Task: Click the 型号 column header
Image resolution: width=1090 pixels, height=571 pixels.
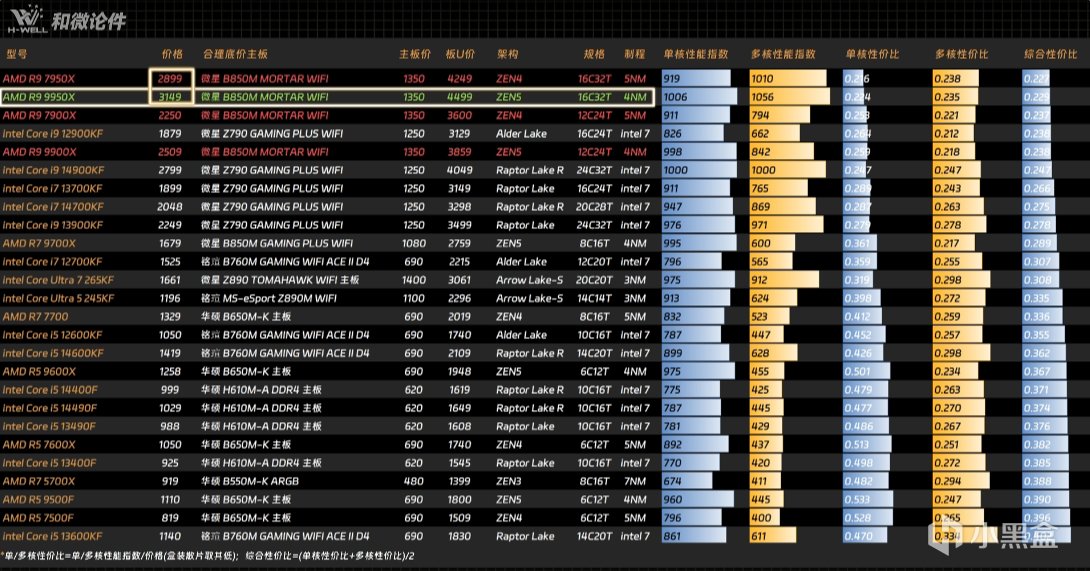Action: [x=17, y=54]
